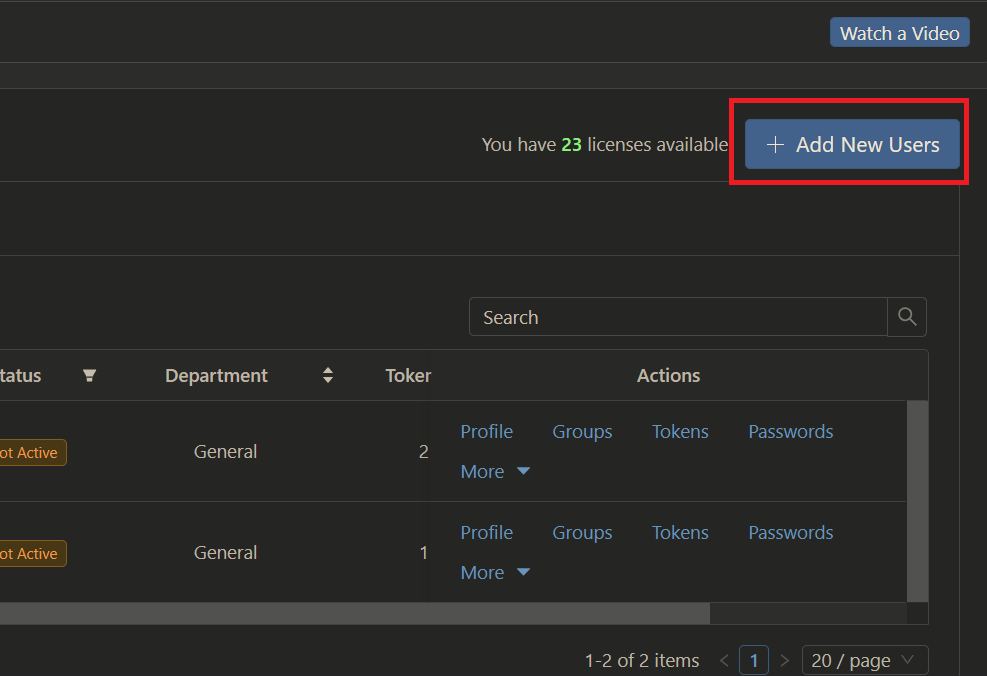Click the Add New Users button
Viewport: 987px width, 677px height.
[852, 144]
